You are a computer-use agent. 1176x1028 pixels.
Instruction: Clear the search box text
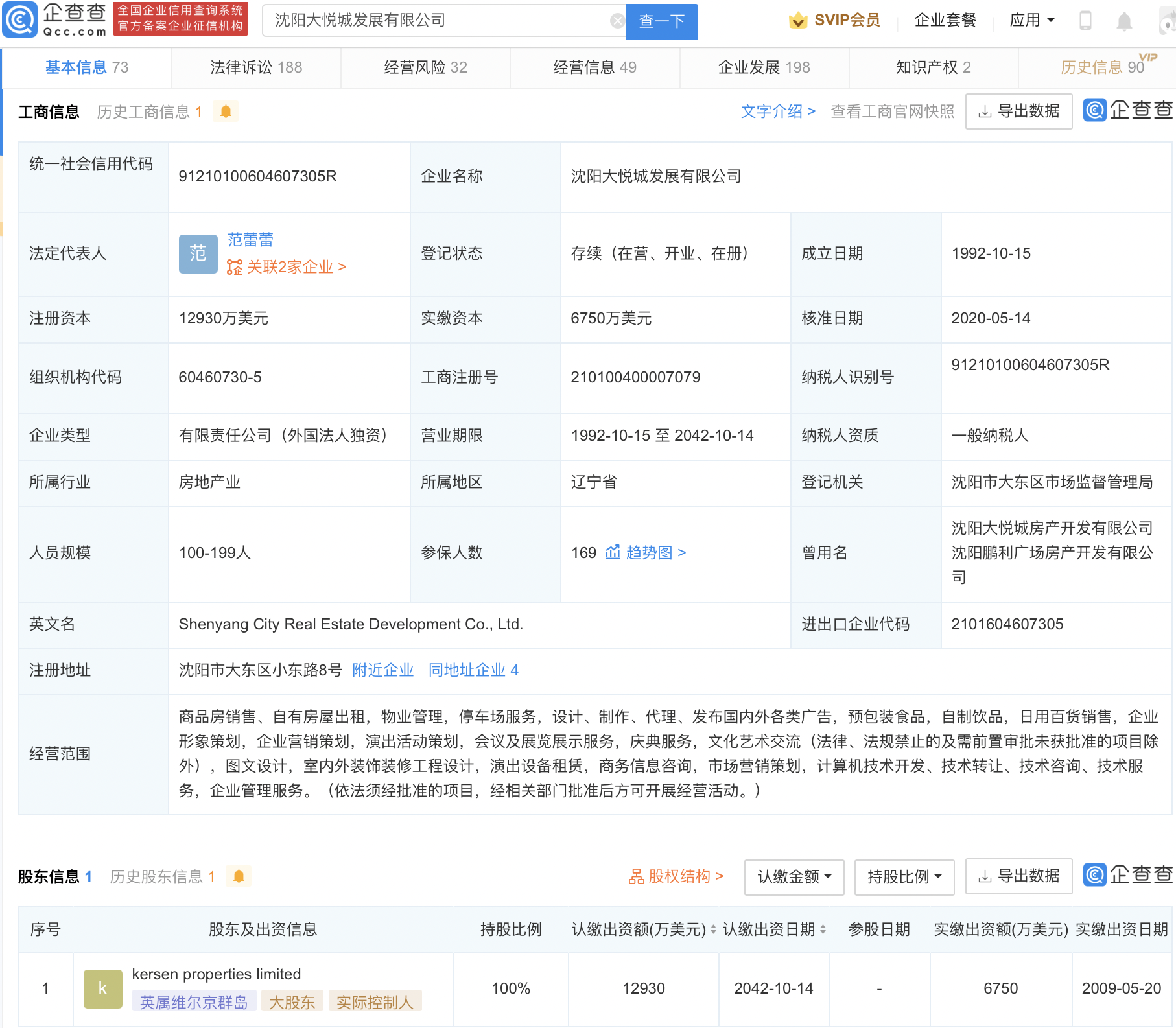617,21
